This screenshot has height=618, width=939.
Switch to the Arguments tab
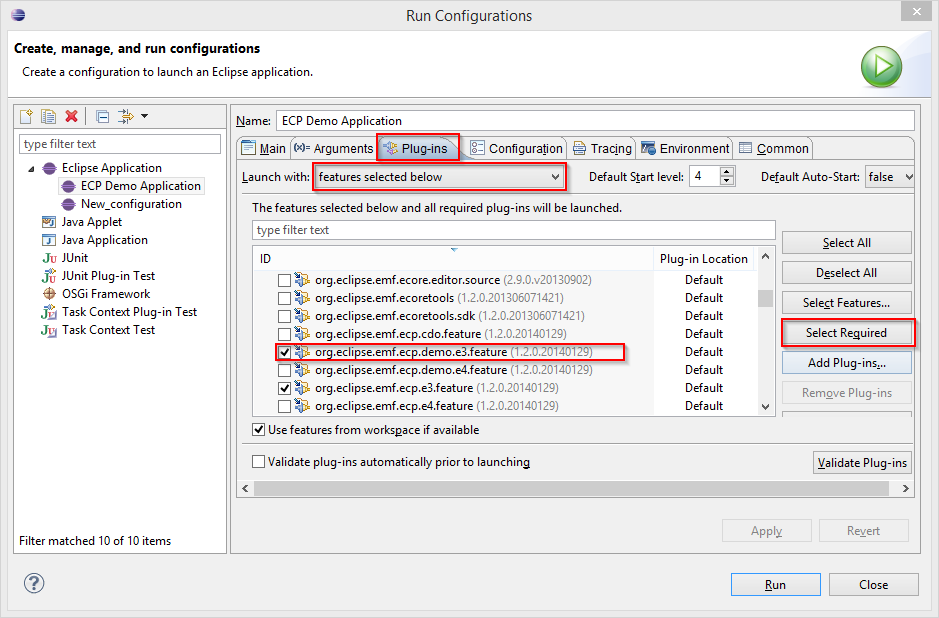pos(334,149)
